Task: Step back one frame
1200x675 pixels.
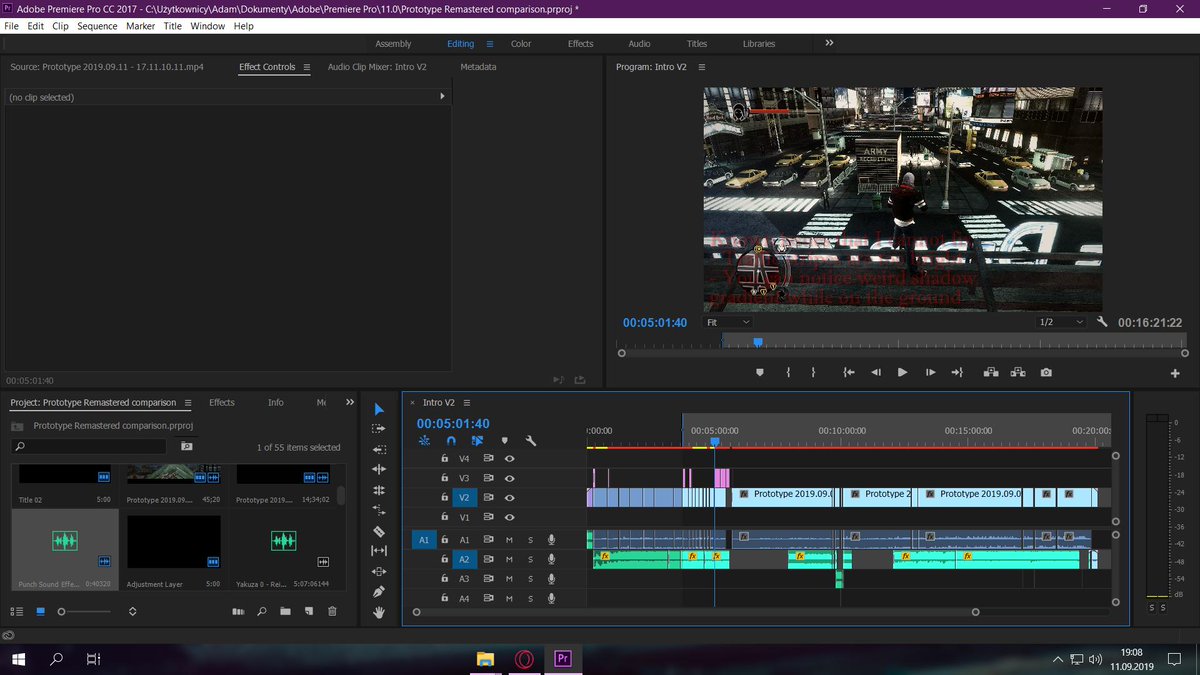Action: pos(876,372)
